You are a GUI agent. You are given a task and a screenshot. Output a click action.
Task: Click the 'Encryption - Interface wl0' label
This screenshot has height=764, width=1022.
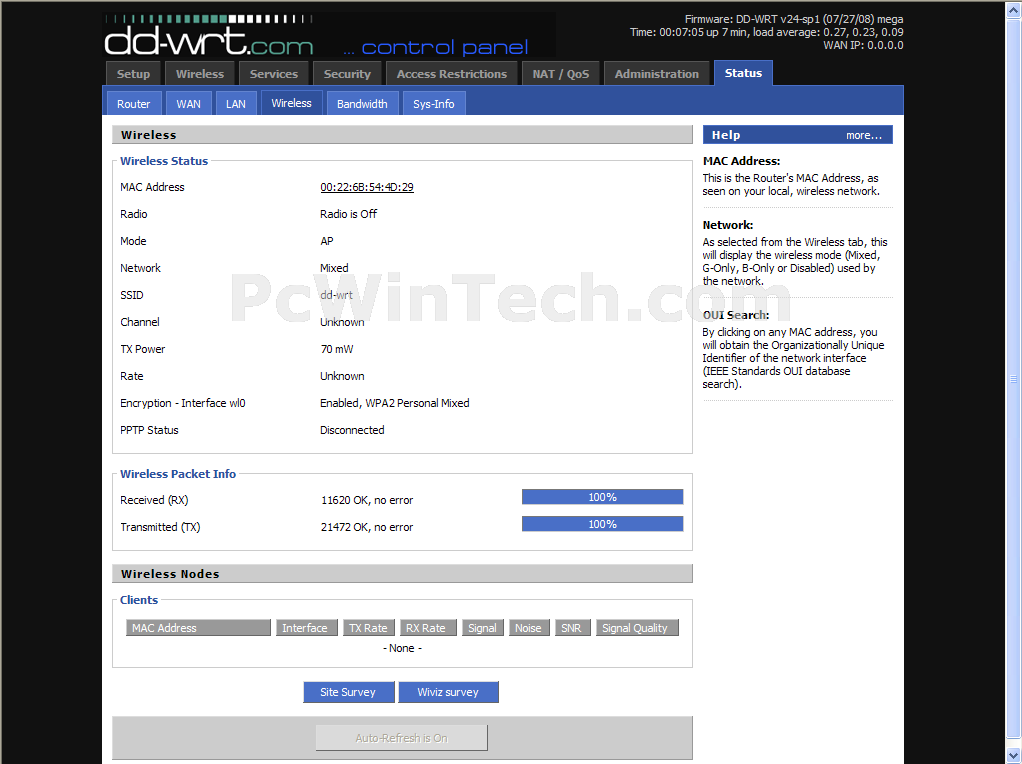pyautogui.click(x=182, y=403)
